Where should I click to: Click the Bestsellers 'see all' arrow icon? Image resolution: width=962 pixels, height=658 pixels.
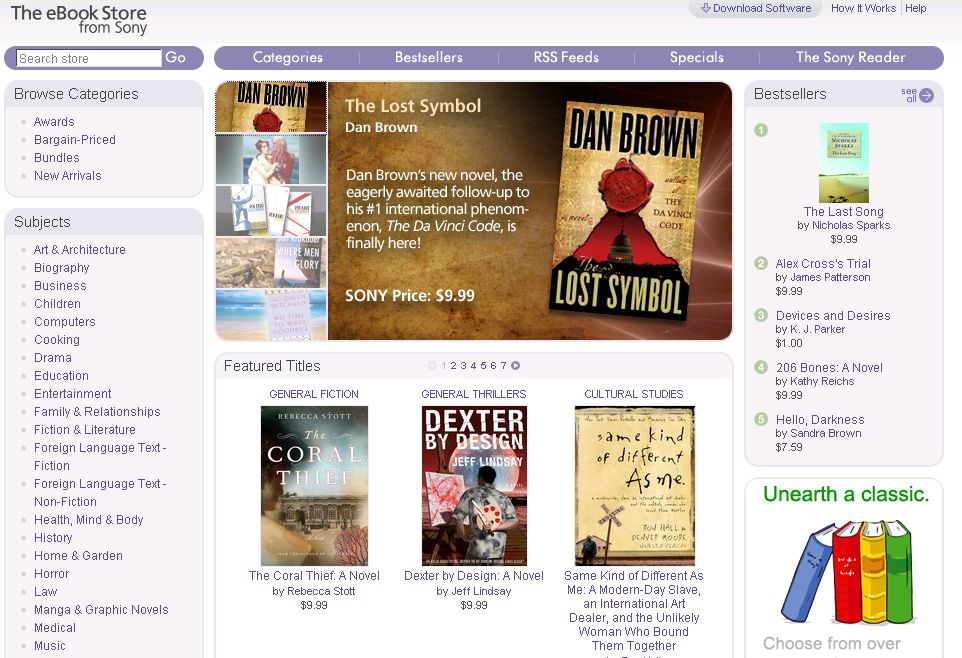pos(926,95)
